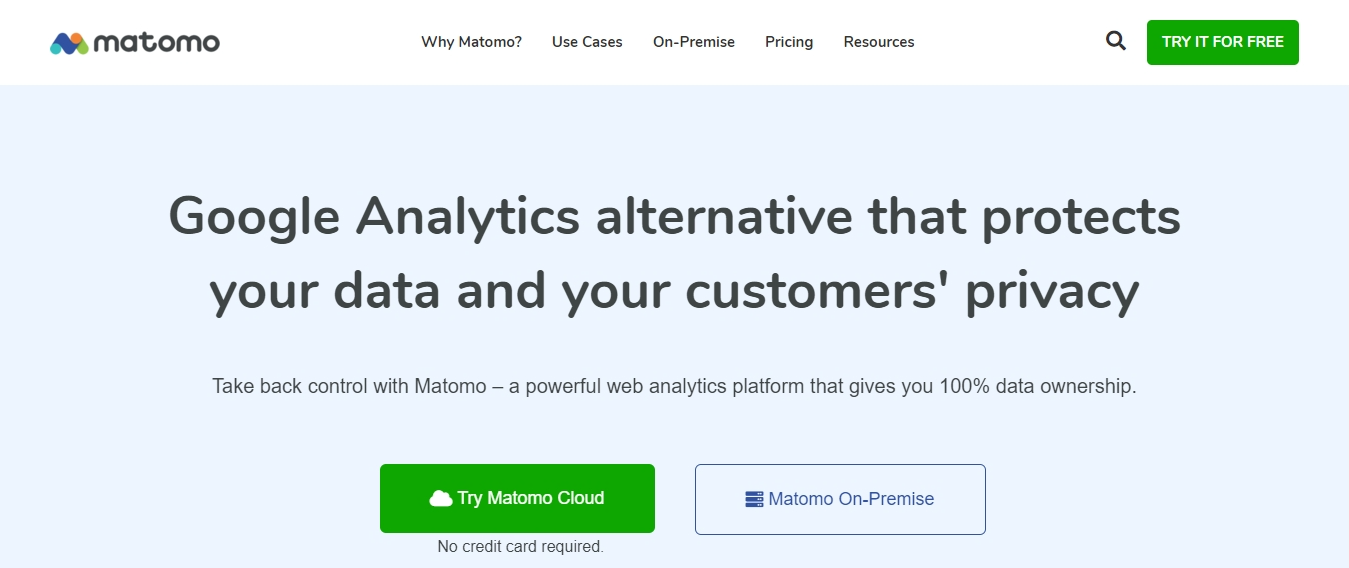Start with the Try Matomo Cloud button
1349x568 pixels.
[x=517, y=498]
